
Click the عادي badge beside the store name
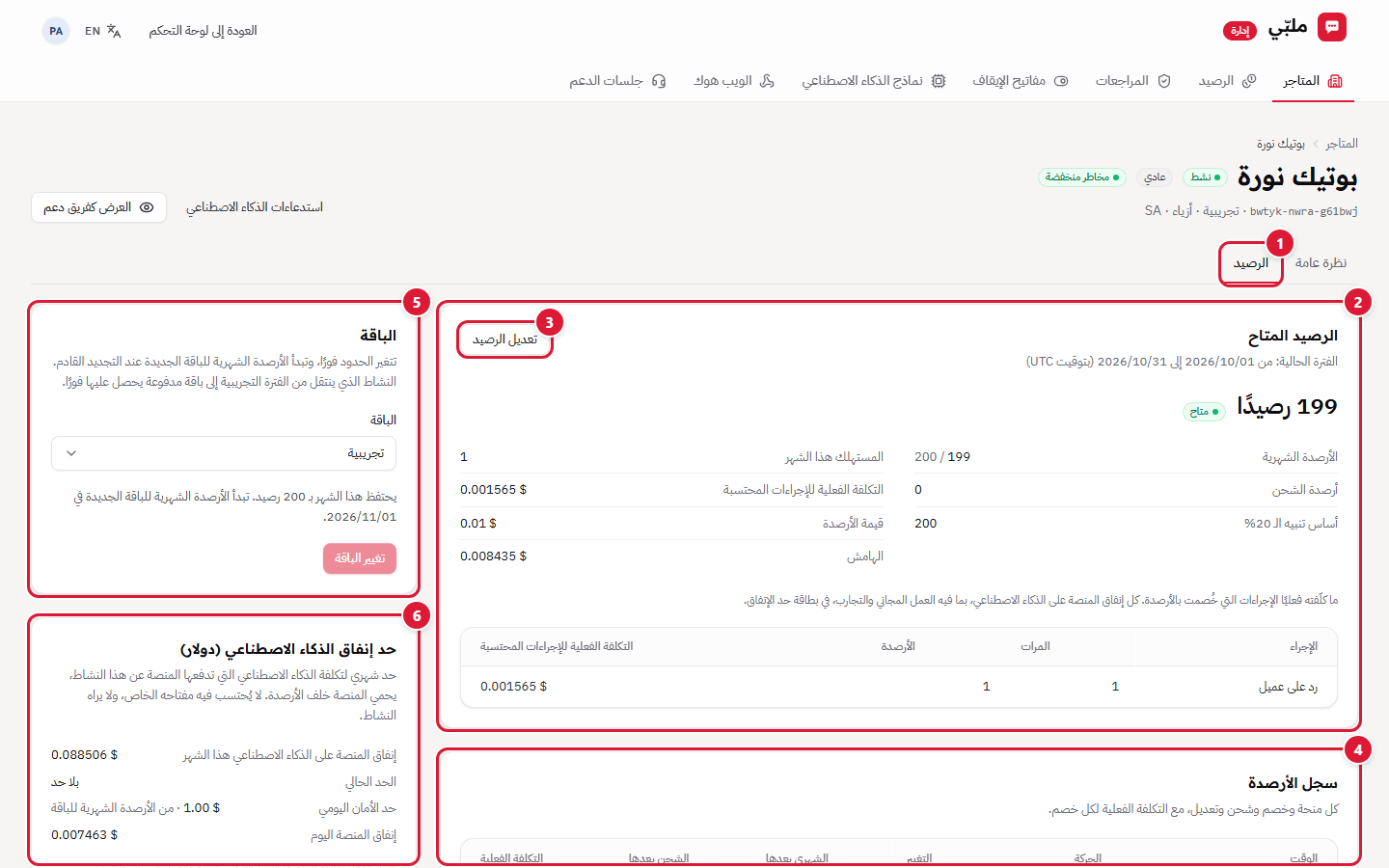pos(1155,177)
